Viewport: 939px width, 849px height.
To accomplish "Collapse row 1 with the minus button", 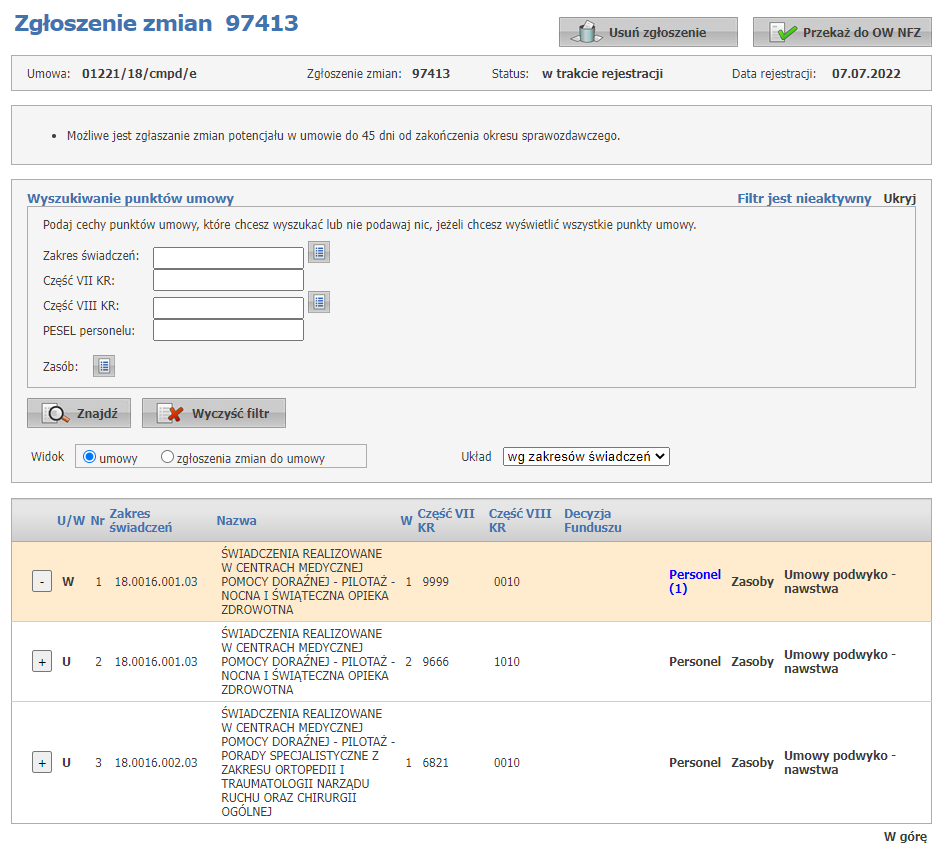I will [x=42, y=581].
